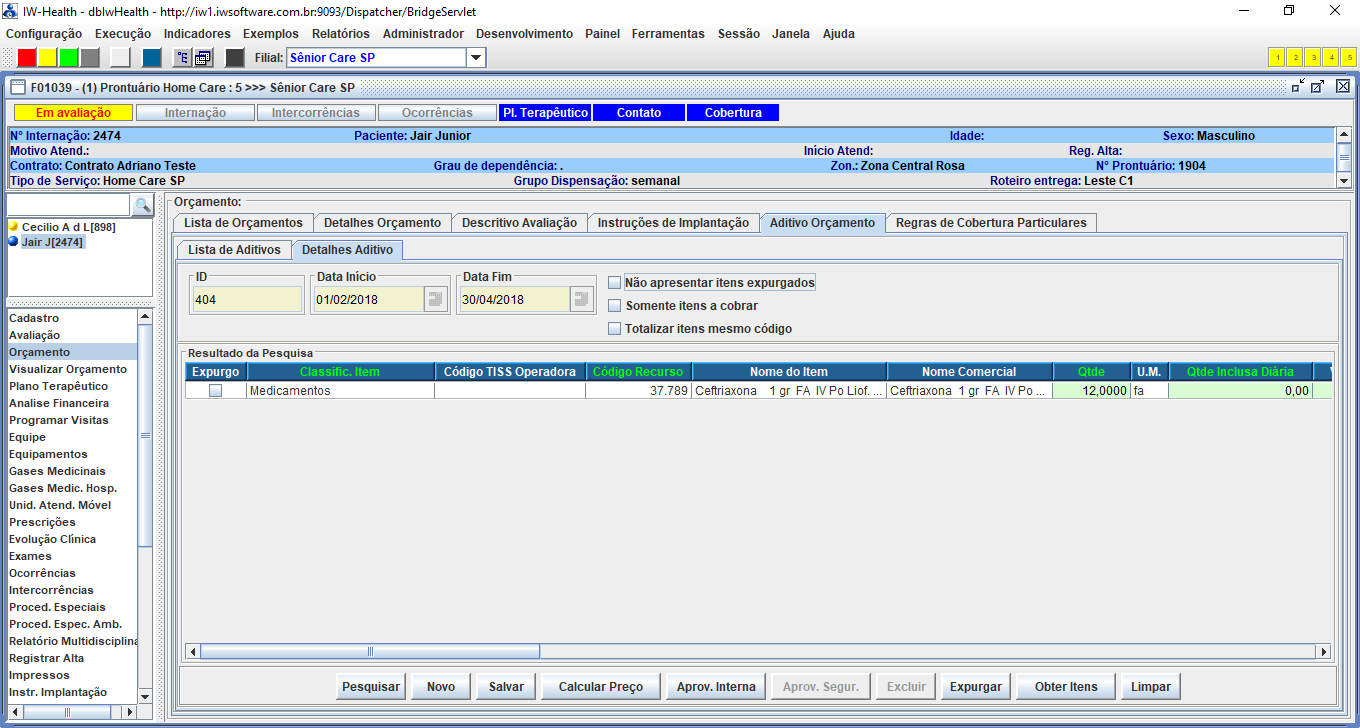Image resolution: width=1360 pixels, height=728 pixels.
Task: Open the Relatórios menu
Action: tap(340, 34)
